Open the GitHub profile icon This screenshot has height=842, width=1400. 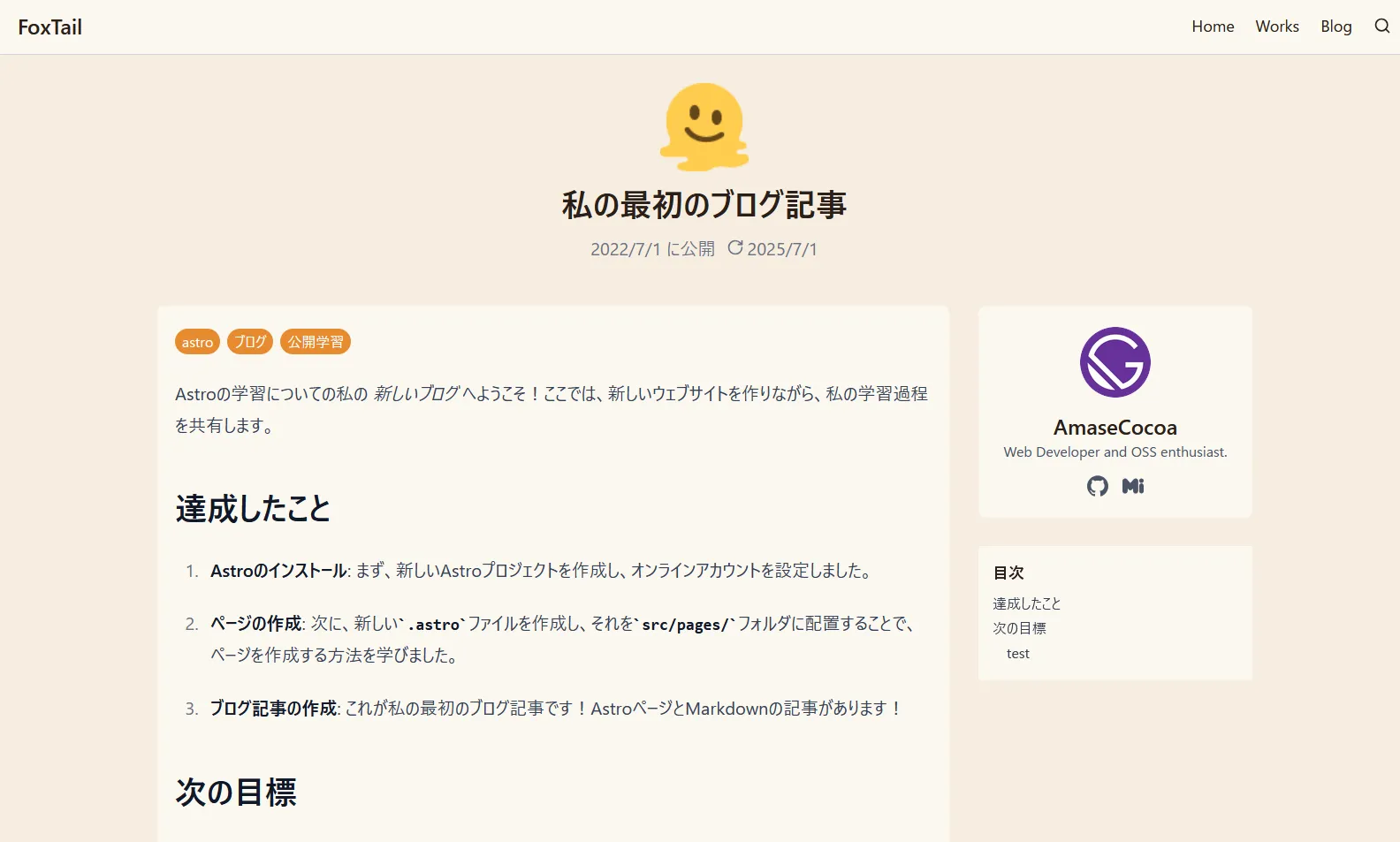pos(1098,486)
